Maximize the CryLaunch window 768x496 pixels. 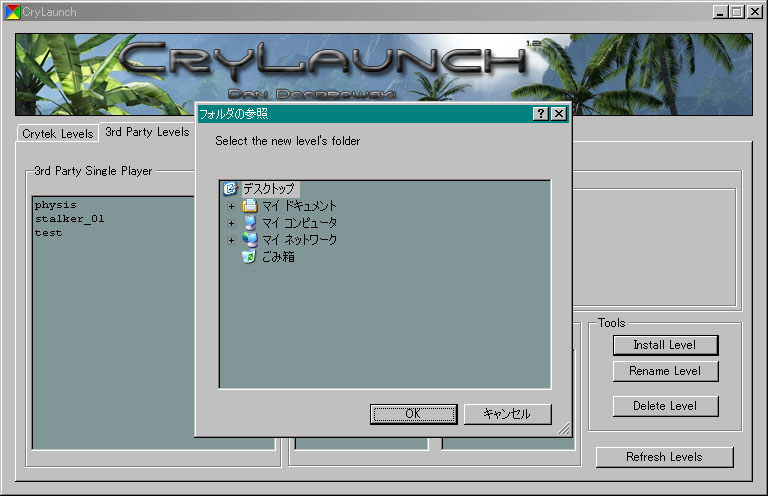736,12
